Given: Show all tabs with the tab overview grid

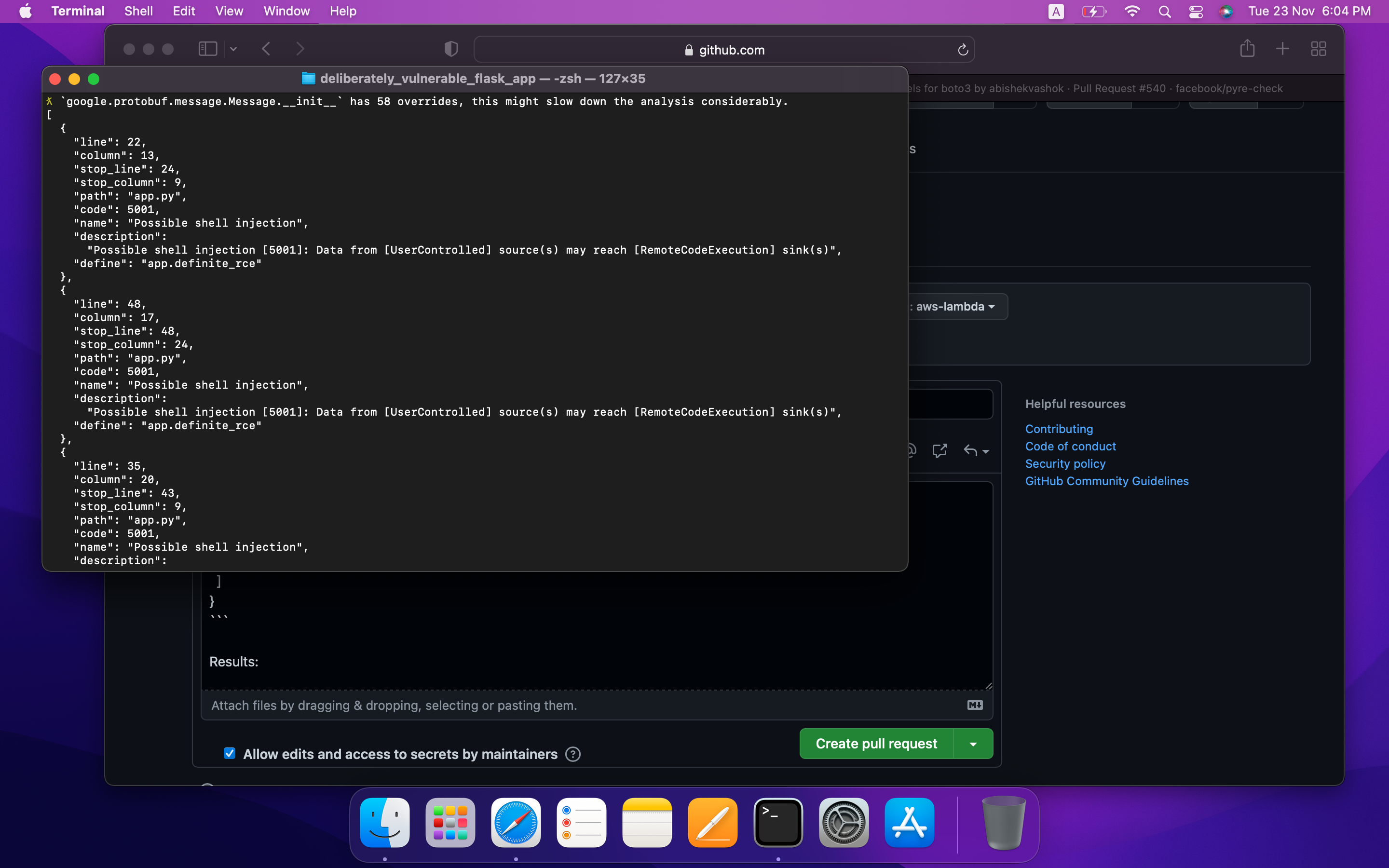Looking at the screenshot, I should pos(1318,49).
